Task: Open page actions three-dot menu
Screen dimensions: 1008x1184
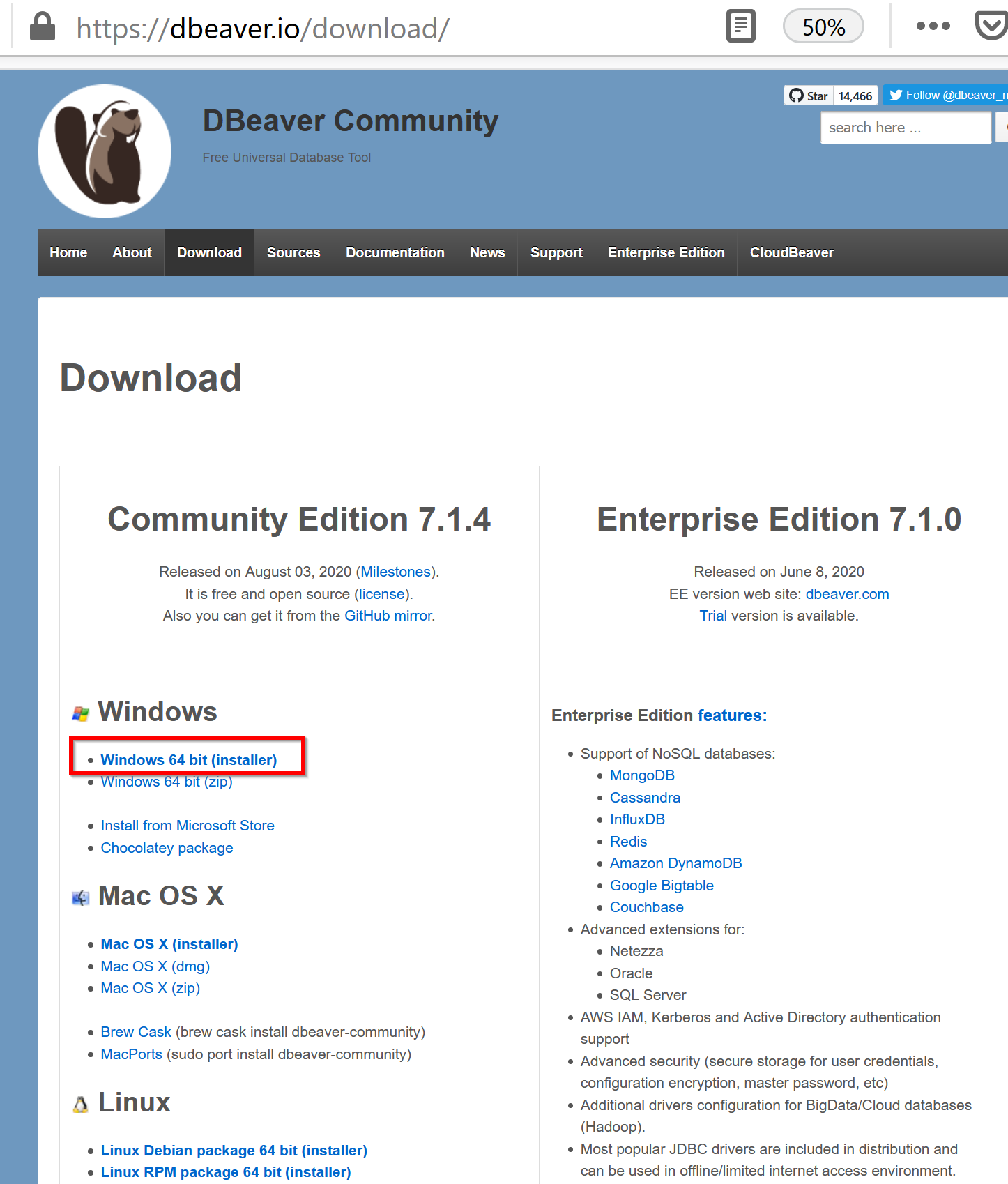Action: pos(933,26)
